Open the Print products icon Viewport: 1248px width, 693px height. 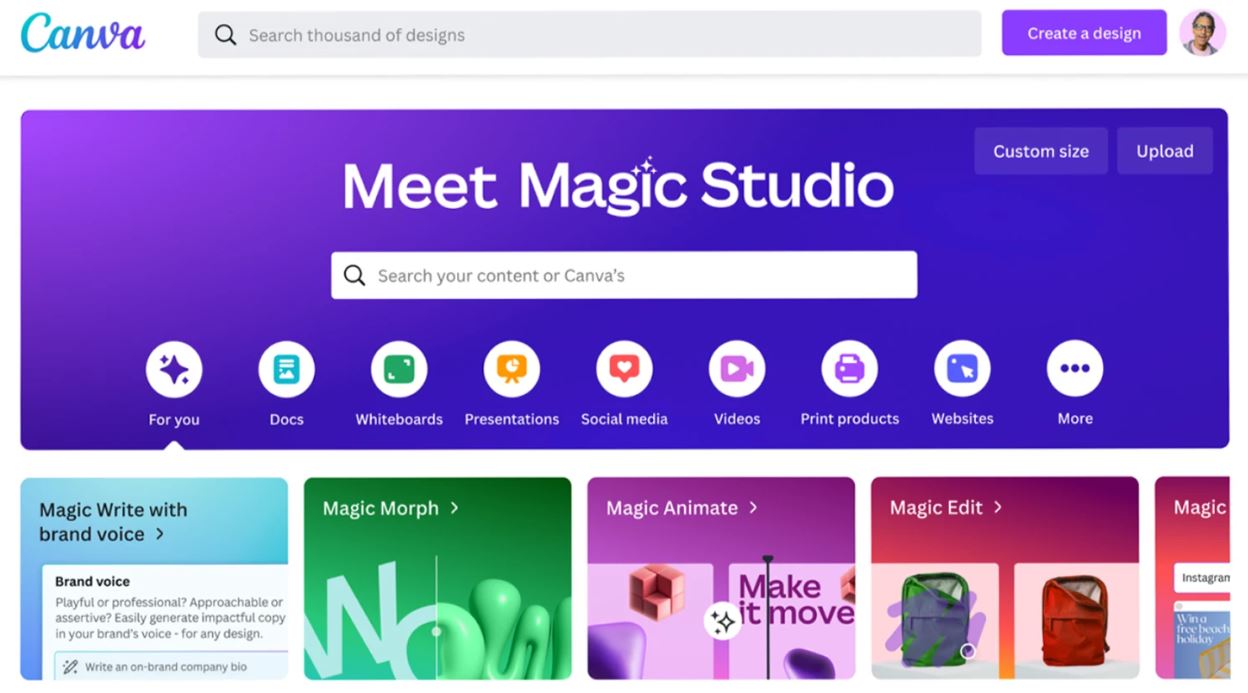(x=849, y=369)
